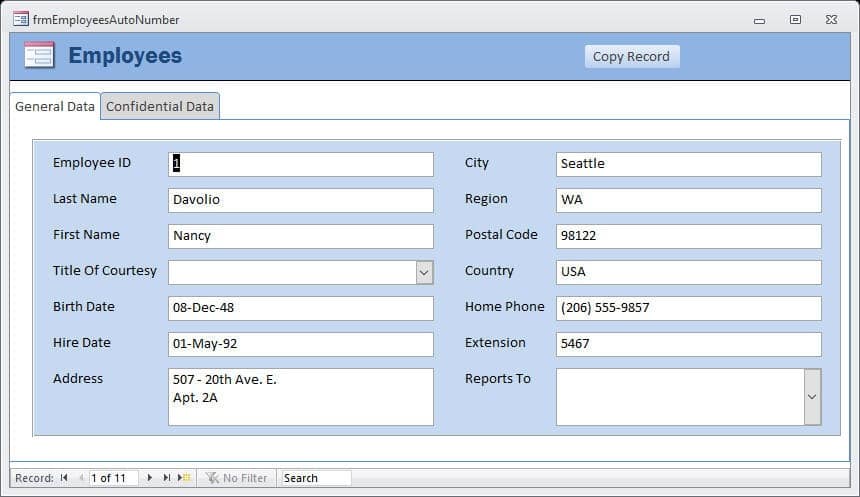The image size is (860, 497).
Task: Click the City field showing Seattle
Action: [688, 165]
